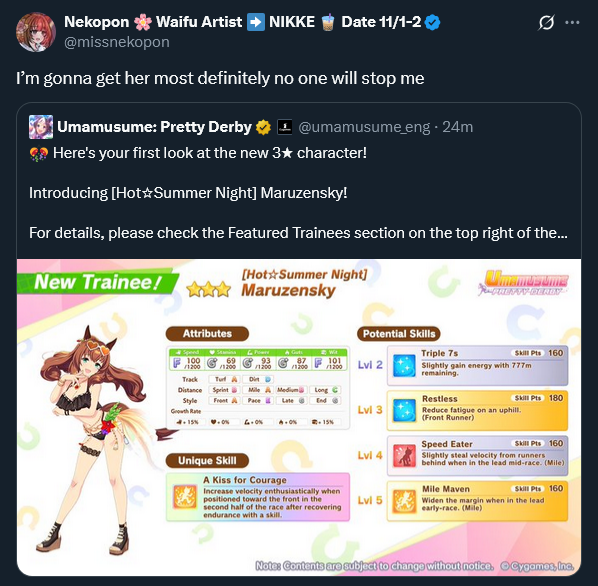This screenshot has width=598, height=586.
Task: Click the gold verified badge on Umamusume
Action: (x=263, y=127)
